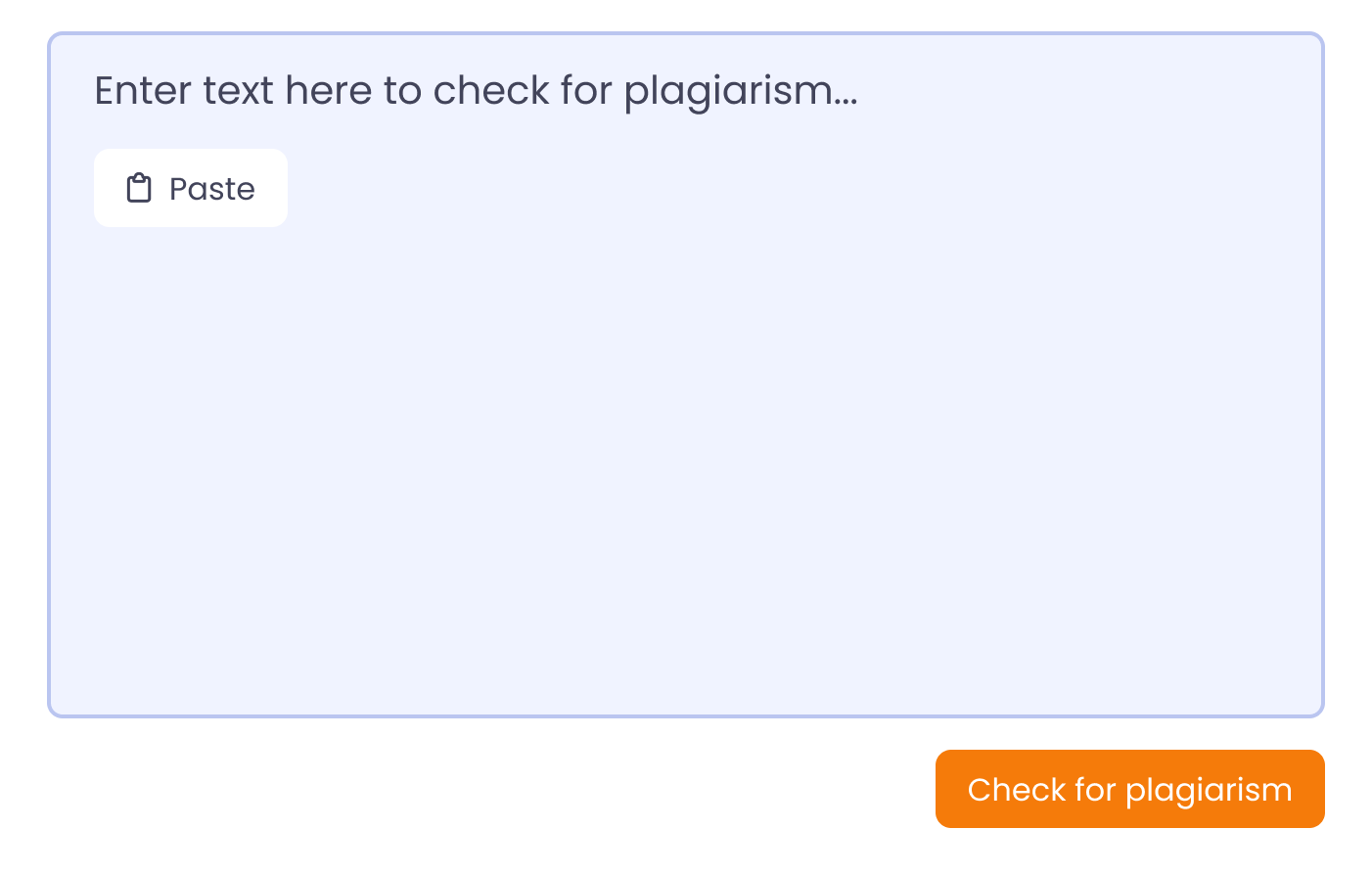
Task: Paste clipboard contents using the clipboard icon
Action: (x=139, y=188)
